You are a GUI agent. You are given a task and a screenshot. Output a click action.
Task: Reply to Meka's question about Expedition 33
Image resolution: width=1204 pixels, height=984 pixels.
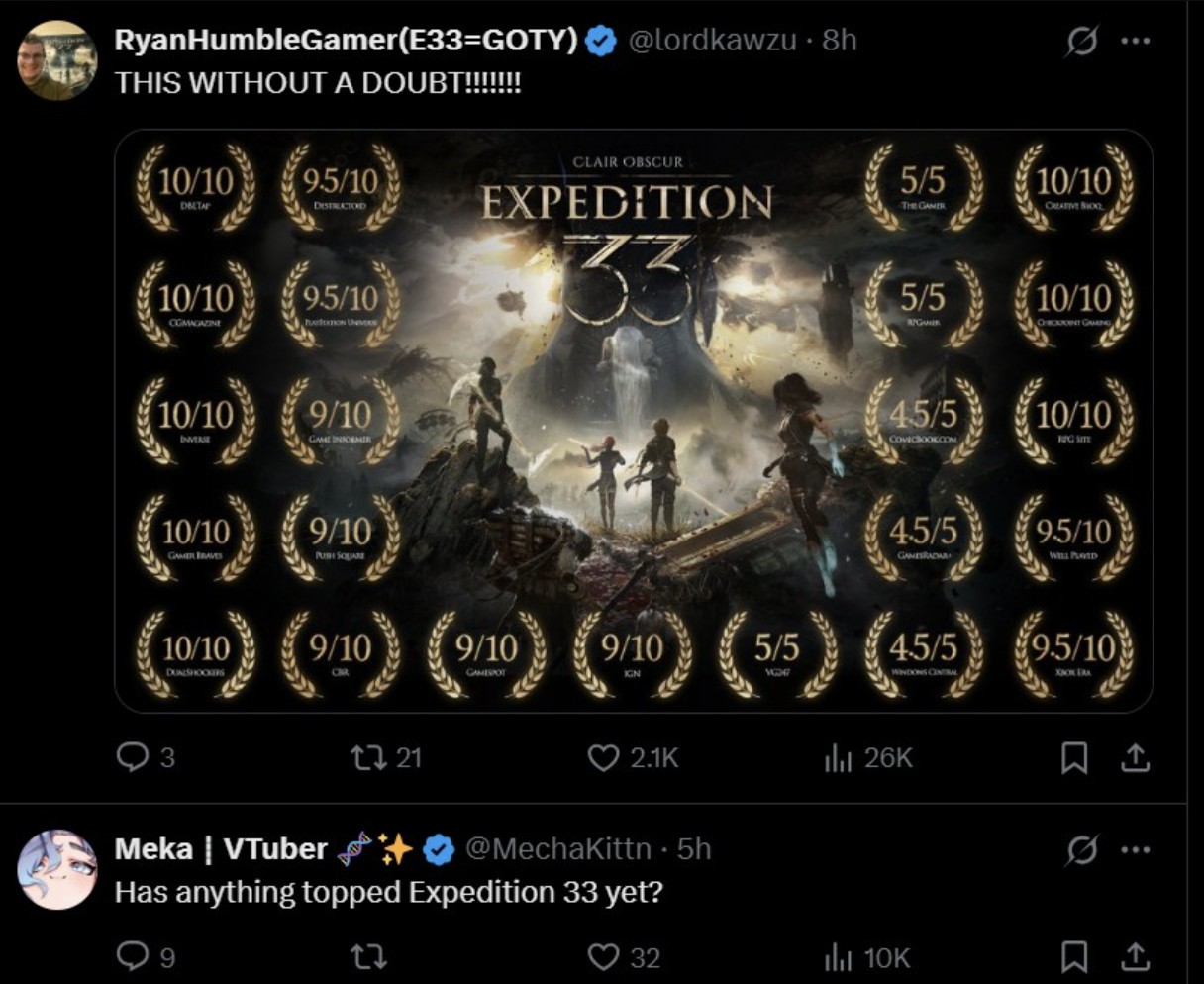tap(134, 957)
